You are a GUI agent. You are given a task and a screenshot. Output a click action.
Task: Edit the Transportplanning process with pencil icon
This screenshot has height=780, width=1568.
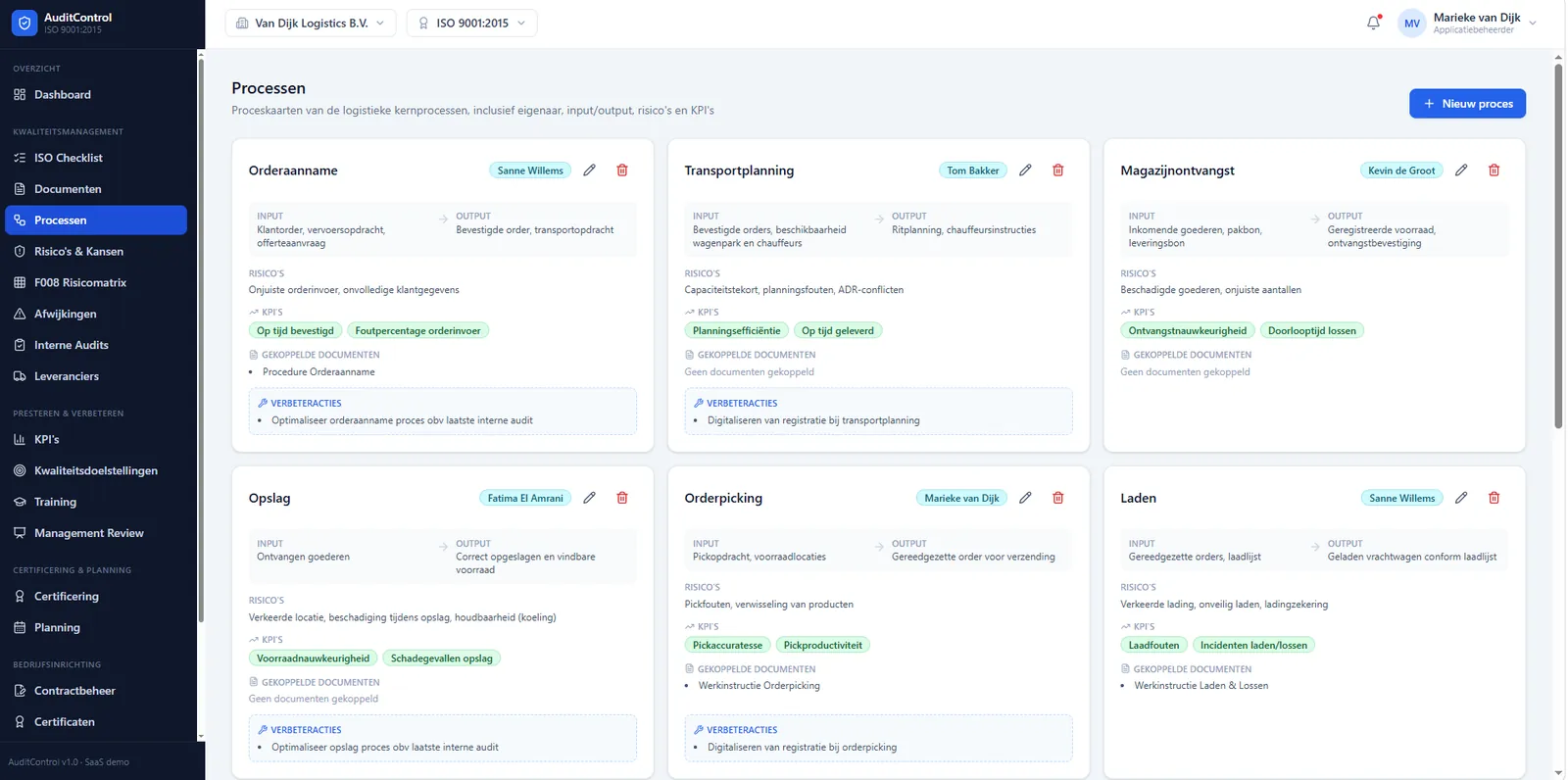pyautogui.click(x=1025, y=171)
